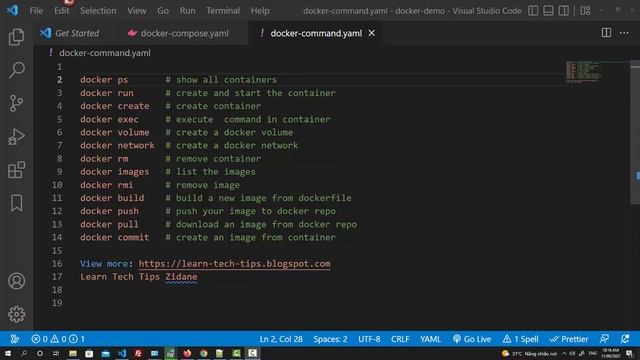This screenshot has width=640, height=360.
Task: Open the Accounts menu icon
Action: pos(16,281)
